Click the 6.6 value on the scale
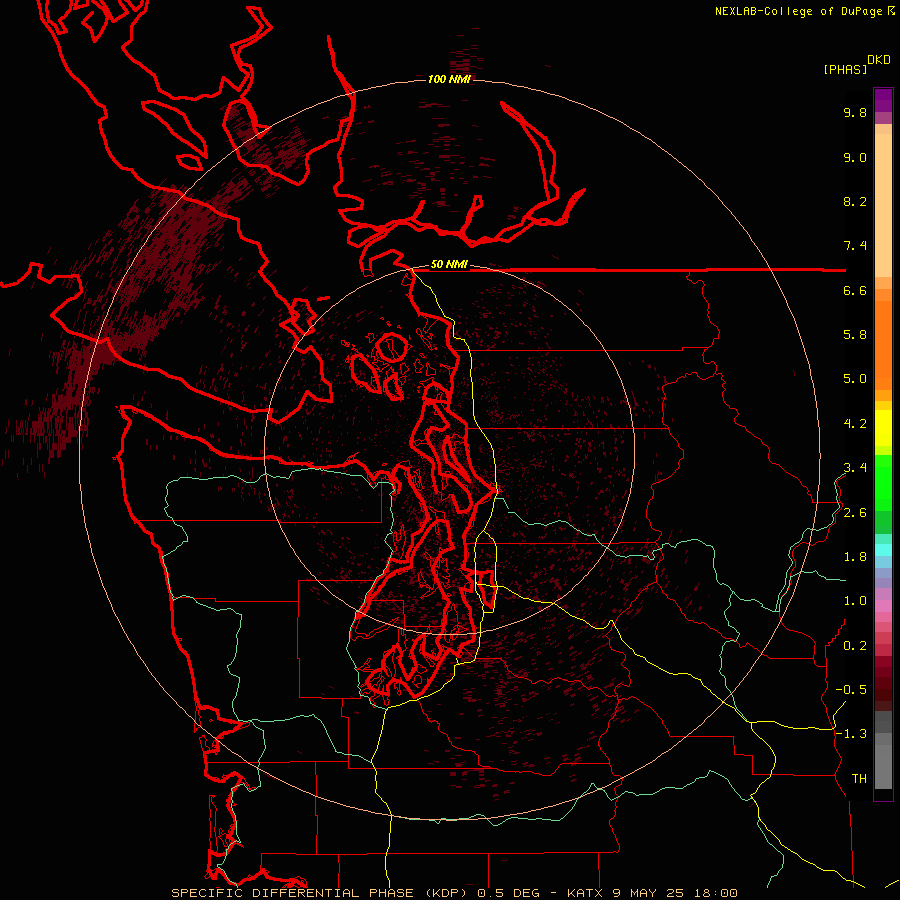 (x=855, y=290)
